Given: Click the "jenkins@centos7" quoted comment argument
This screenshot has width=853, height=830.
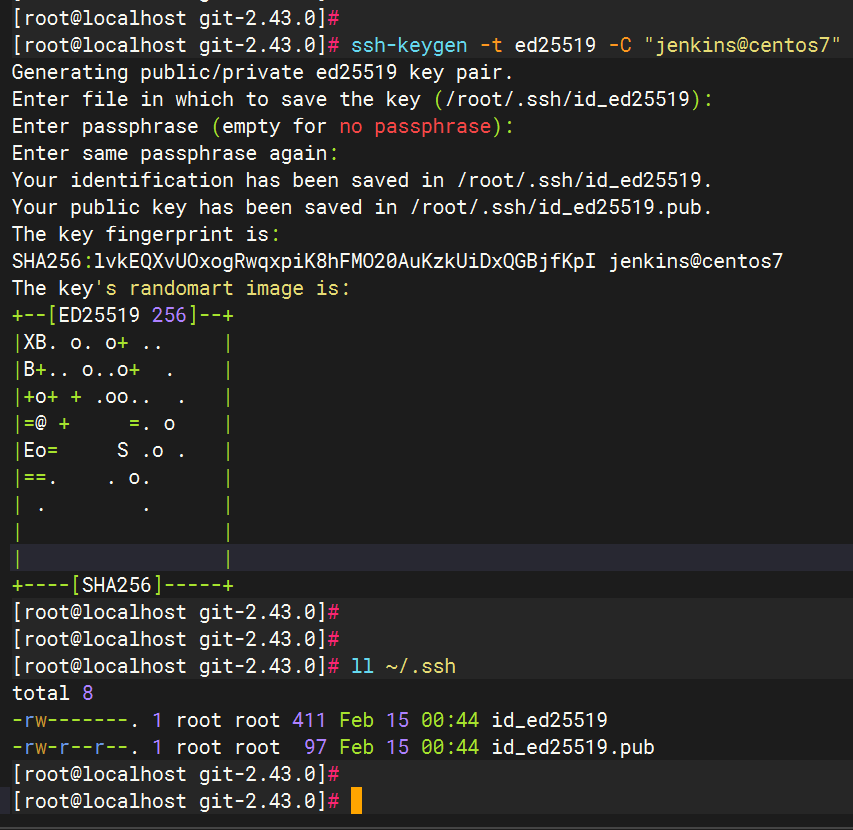Looking at the screenshot, I should (x=743, y=45).
